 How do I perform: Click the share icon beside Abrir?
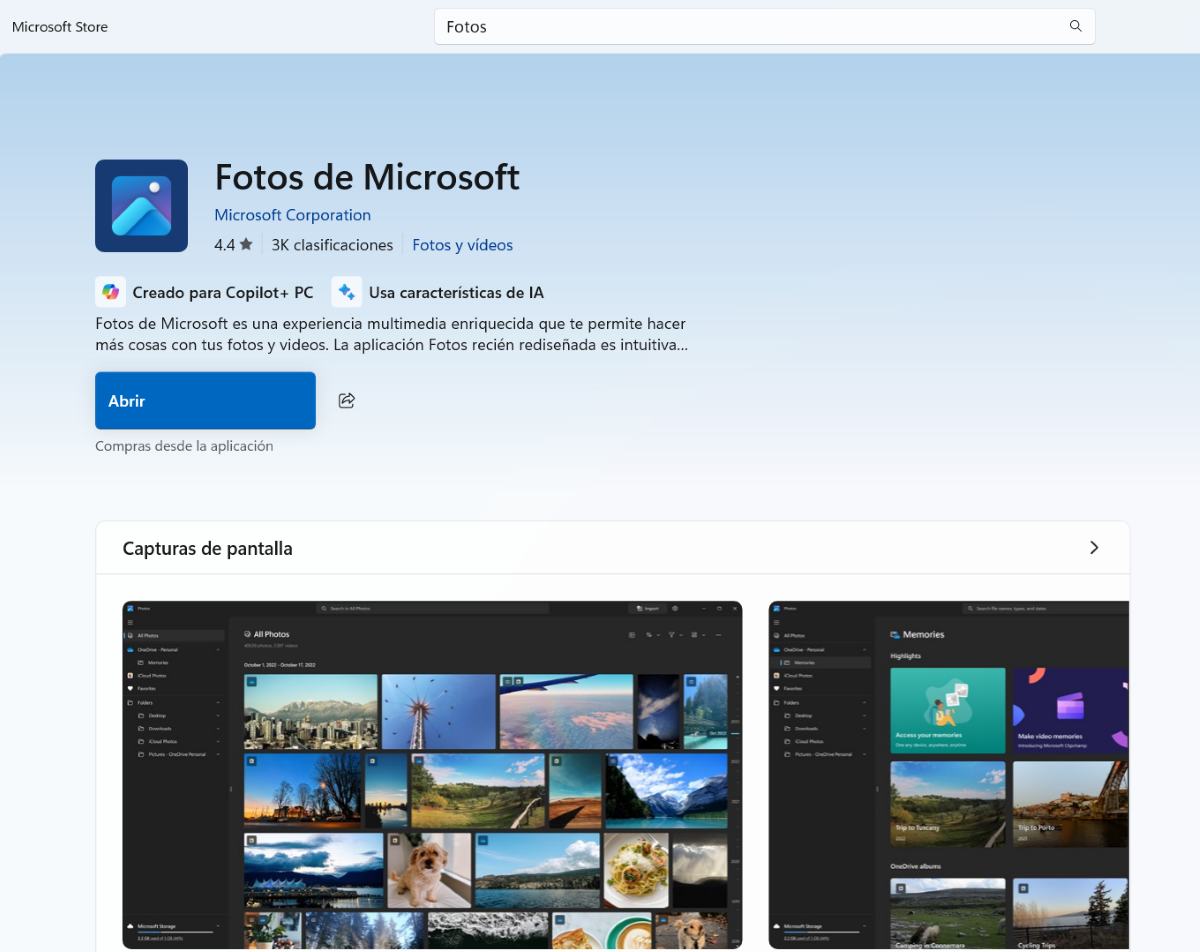coord(347,401)
